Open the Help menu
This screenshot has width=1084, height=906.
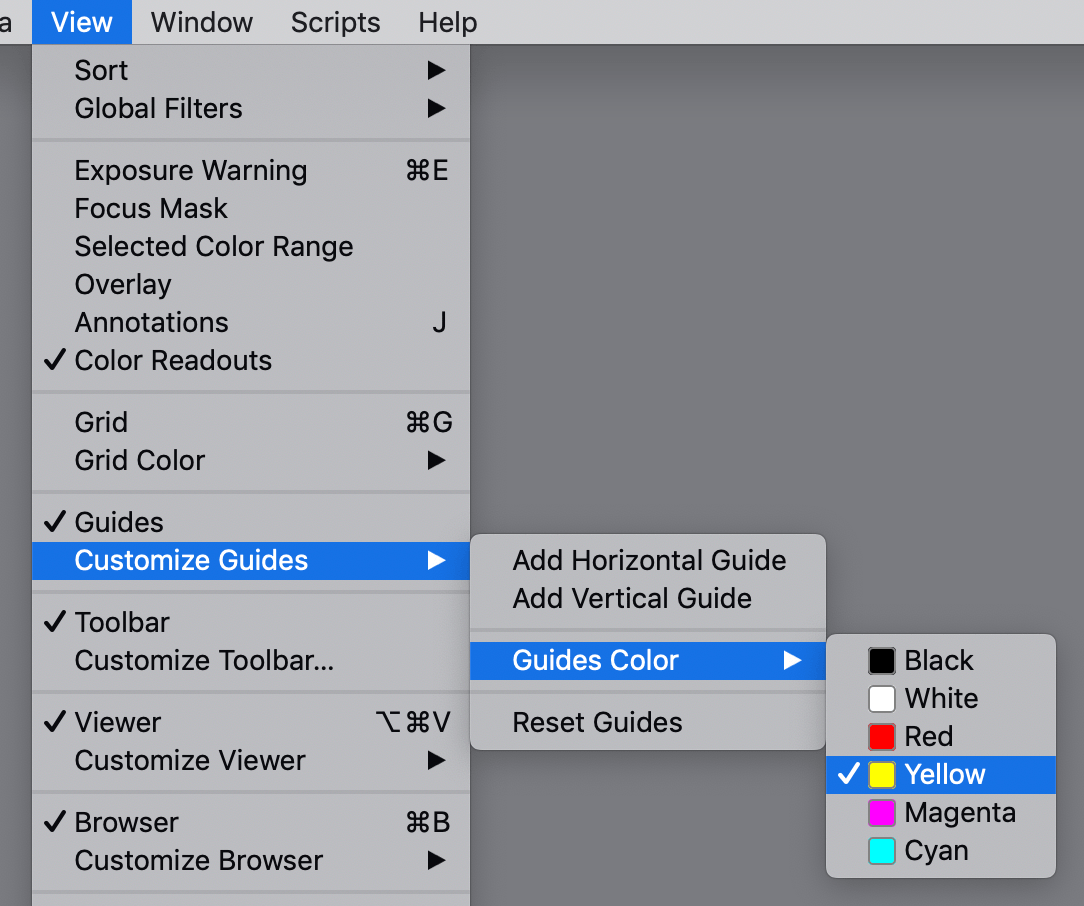[x=447, y=22]
